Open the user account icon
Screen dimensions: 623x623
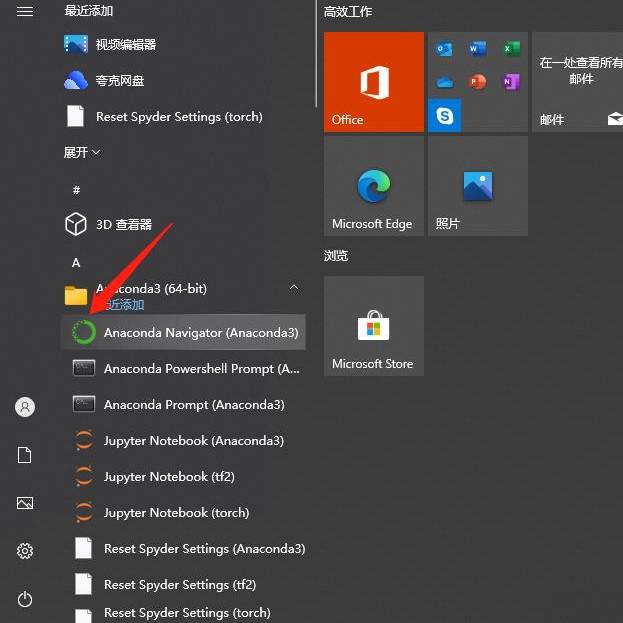click(x=25, y=407)
